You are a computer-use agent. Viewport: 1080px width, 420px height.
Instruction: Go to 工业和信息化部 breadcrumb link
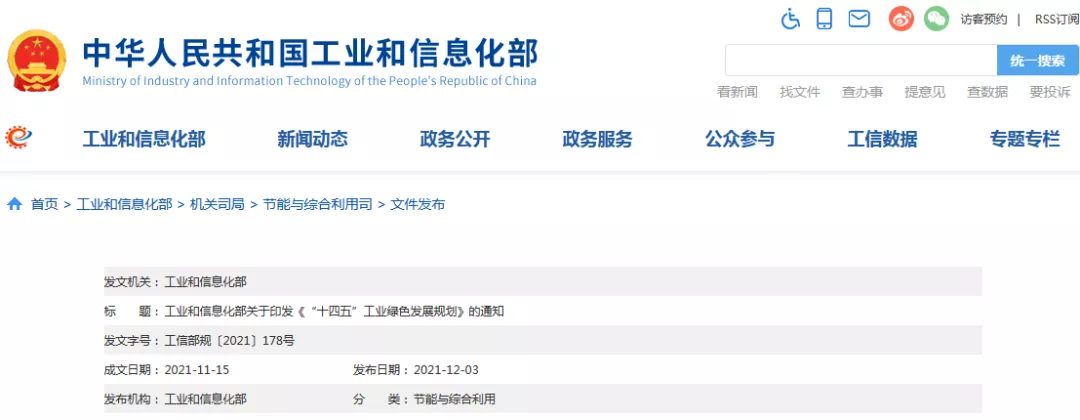coord(124,204)
